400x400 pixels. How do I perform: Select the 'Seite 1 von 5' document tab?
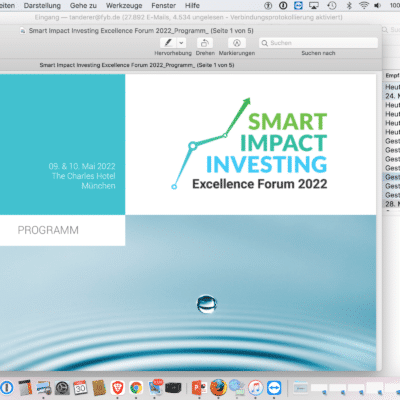tap(137, 65)
